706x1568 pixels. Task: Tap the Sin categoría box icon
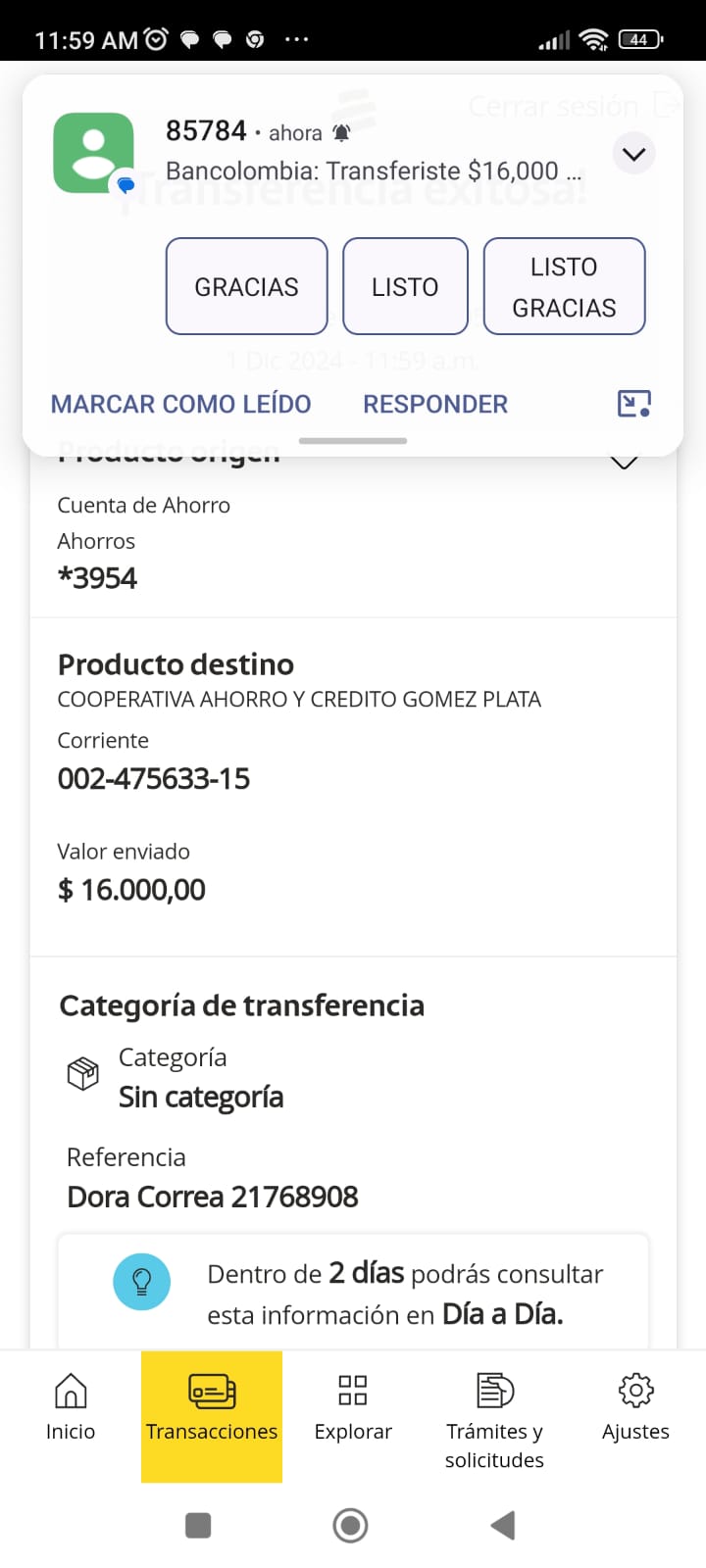[x=83, y=1074]
